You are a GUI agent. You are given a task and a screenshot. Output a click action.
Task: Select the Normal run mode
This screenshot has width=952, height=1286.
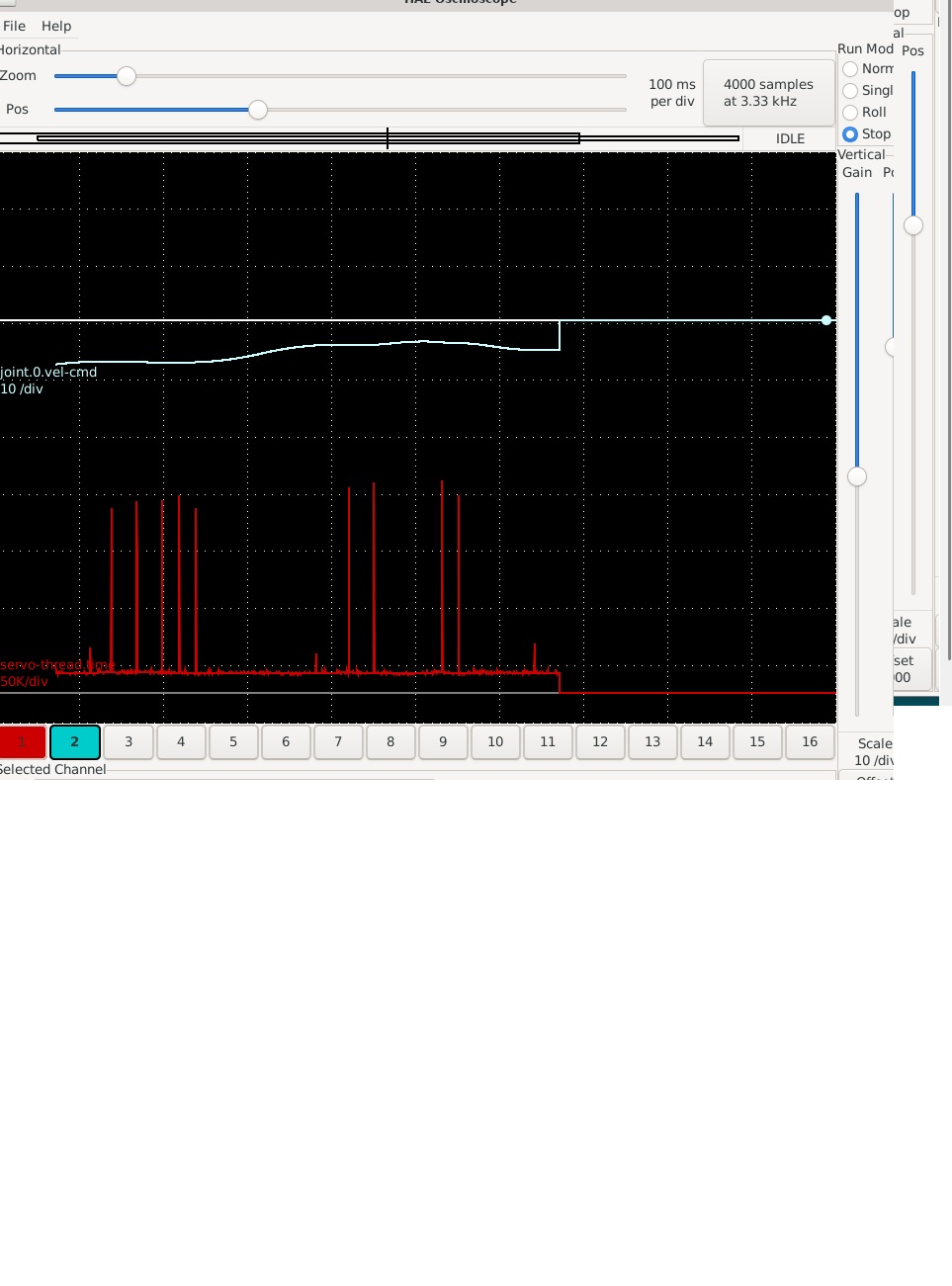[x=851, y=69]
